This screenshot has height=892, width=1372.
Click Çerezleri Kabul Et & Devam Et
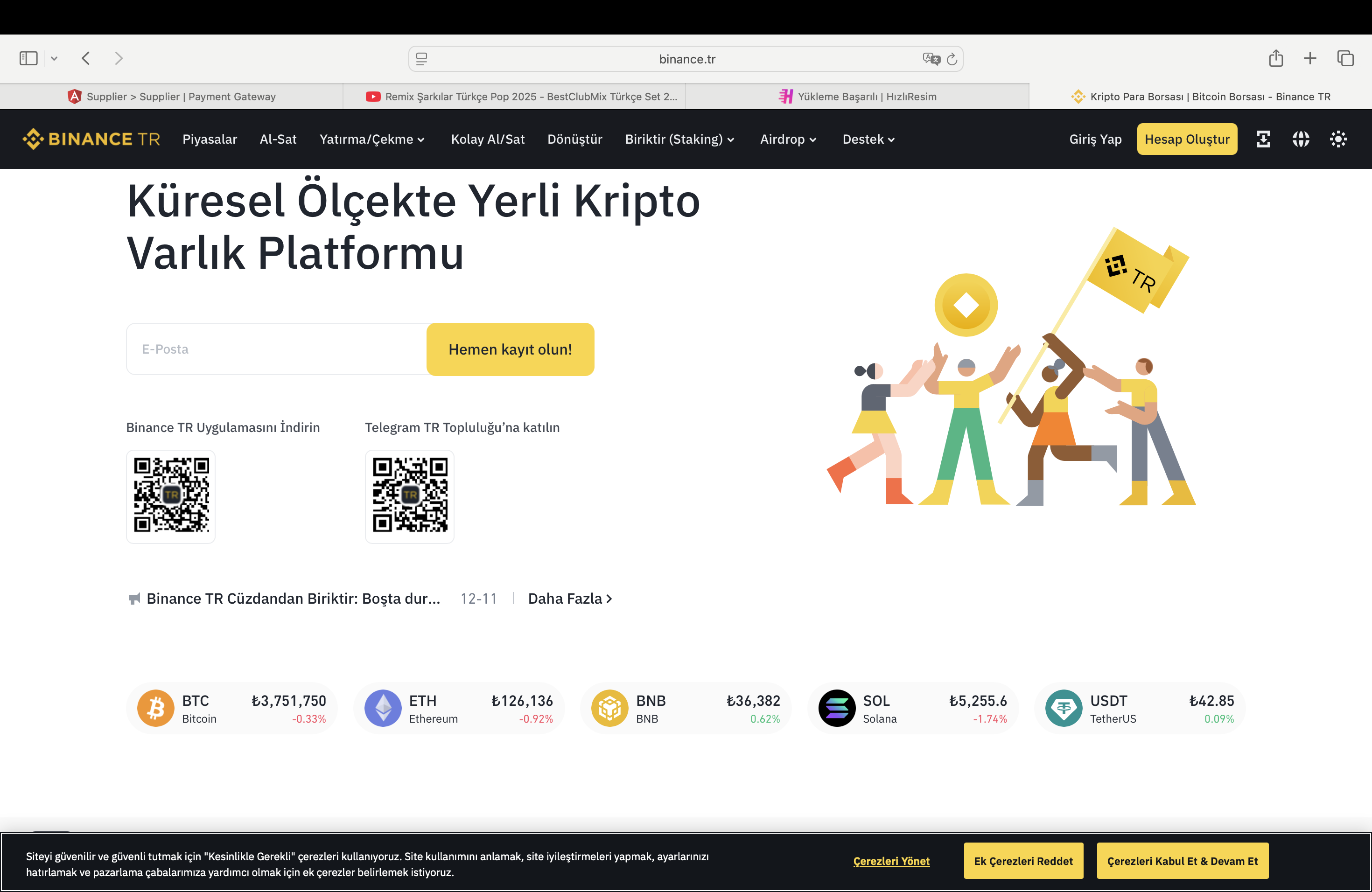(1183, 861)
